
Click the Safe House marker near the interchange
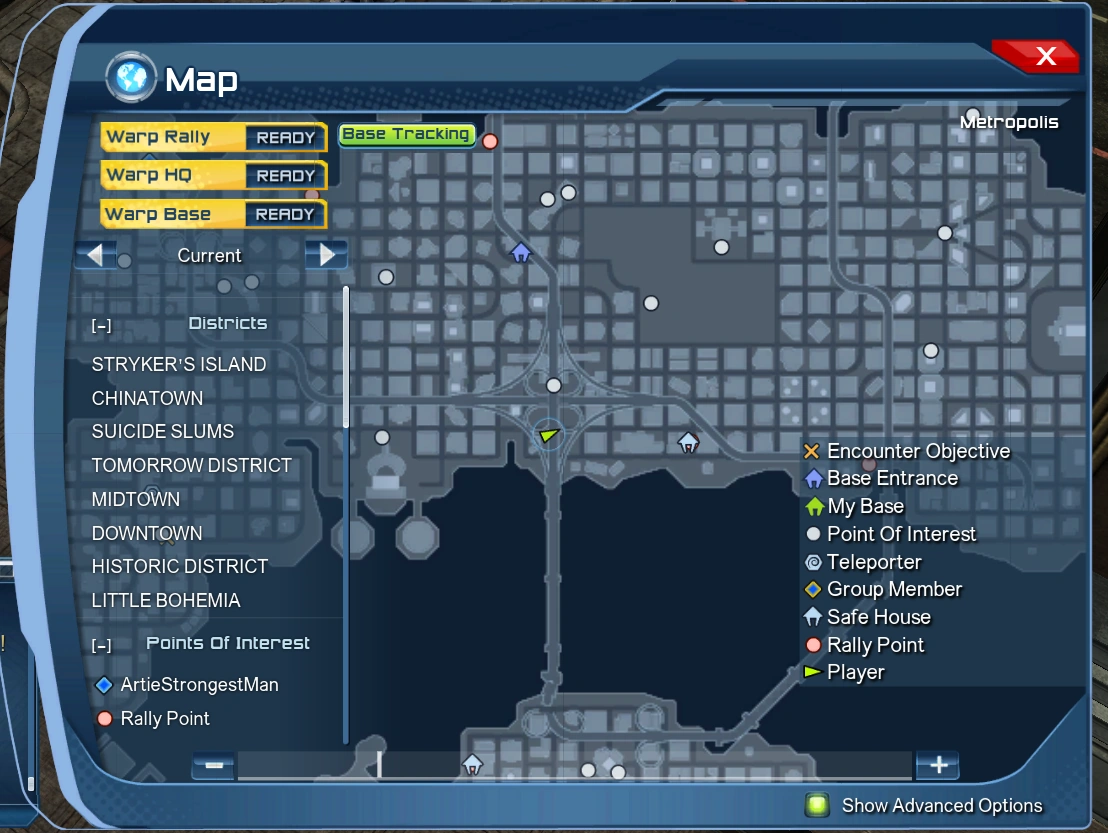click(x=688, y=443)
